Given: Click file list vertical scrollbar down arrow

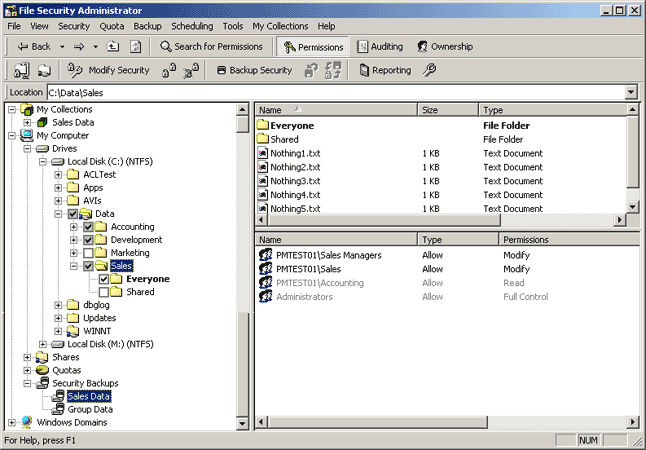Looking at the screenshot, I should (632, 207).
